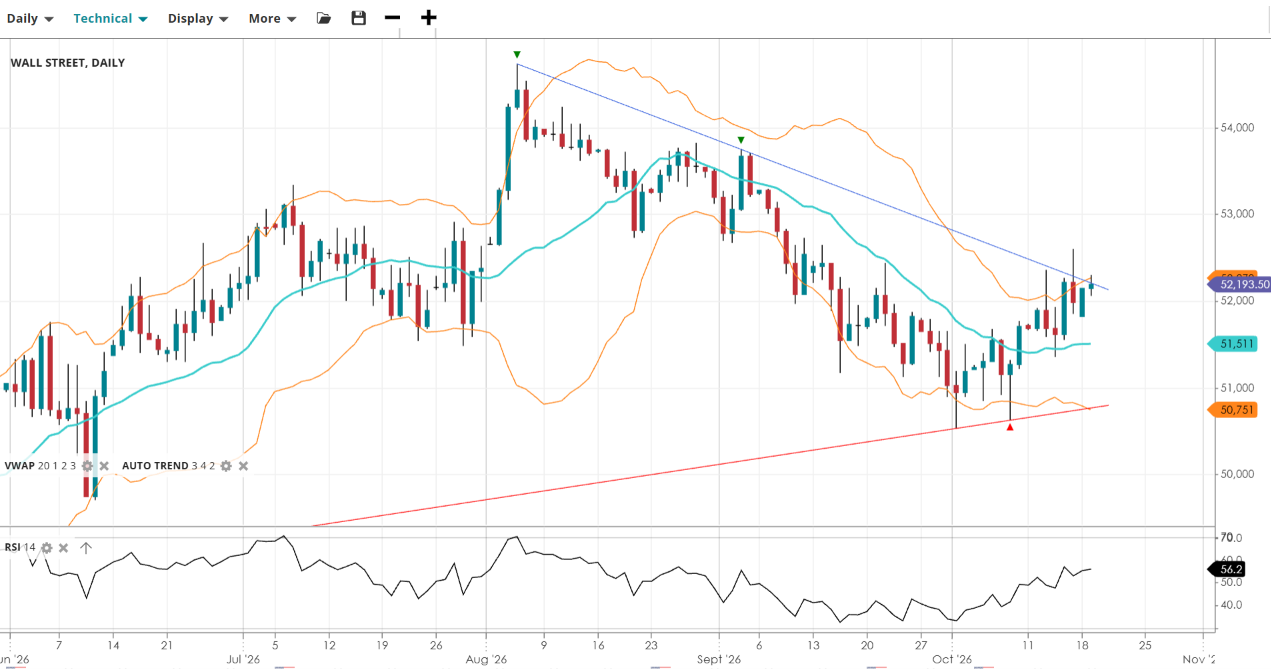Screen dimensions: 1271x669
Task: Click the RSI 14 indicator label
Action: coord(20,548)
